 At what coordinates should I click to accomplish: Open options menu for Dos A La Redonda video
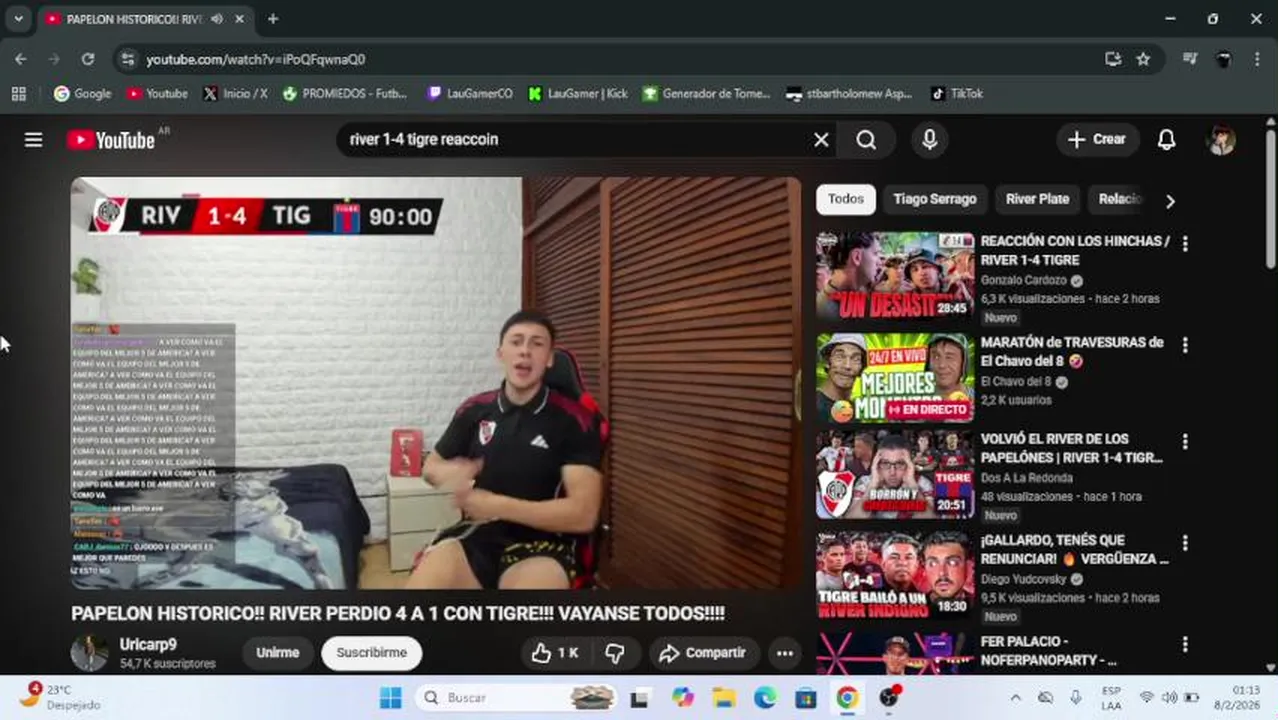pyautogui.click(x=1185, y=441)
